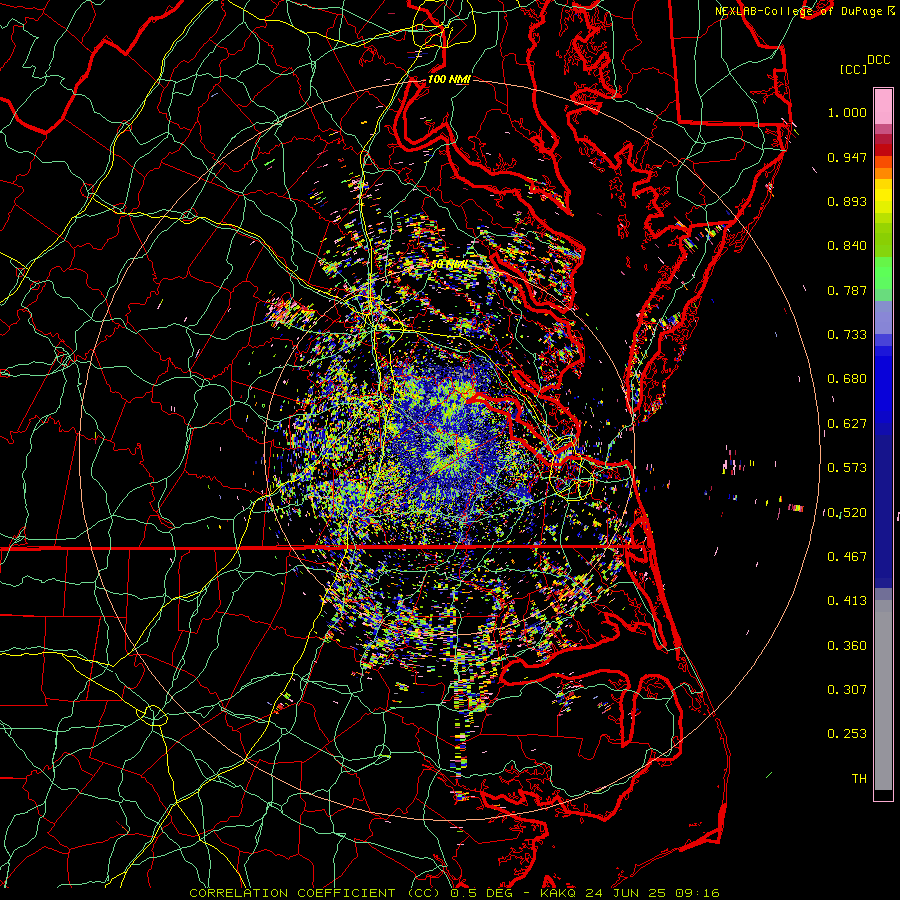Pick the red segment of the color bar

click(883, 149)
